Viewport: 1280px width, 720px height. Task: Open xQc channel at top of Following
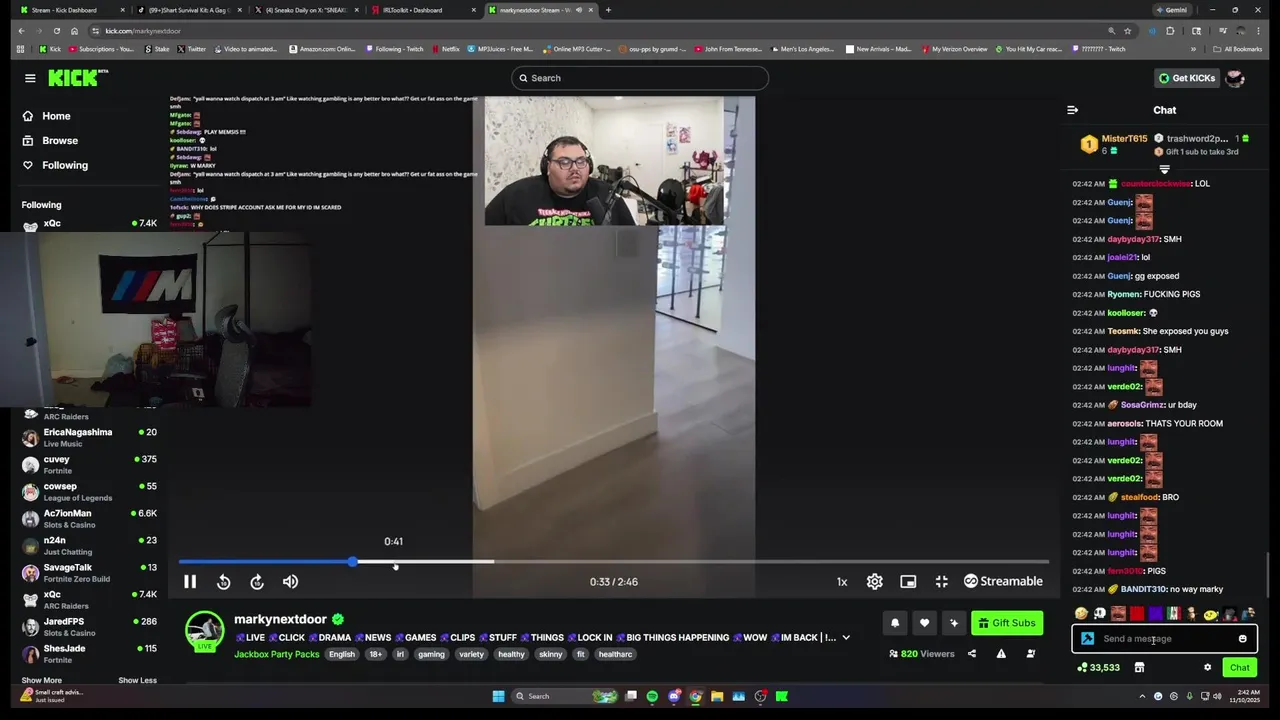(89, 224)
